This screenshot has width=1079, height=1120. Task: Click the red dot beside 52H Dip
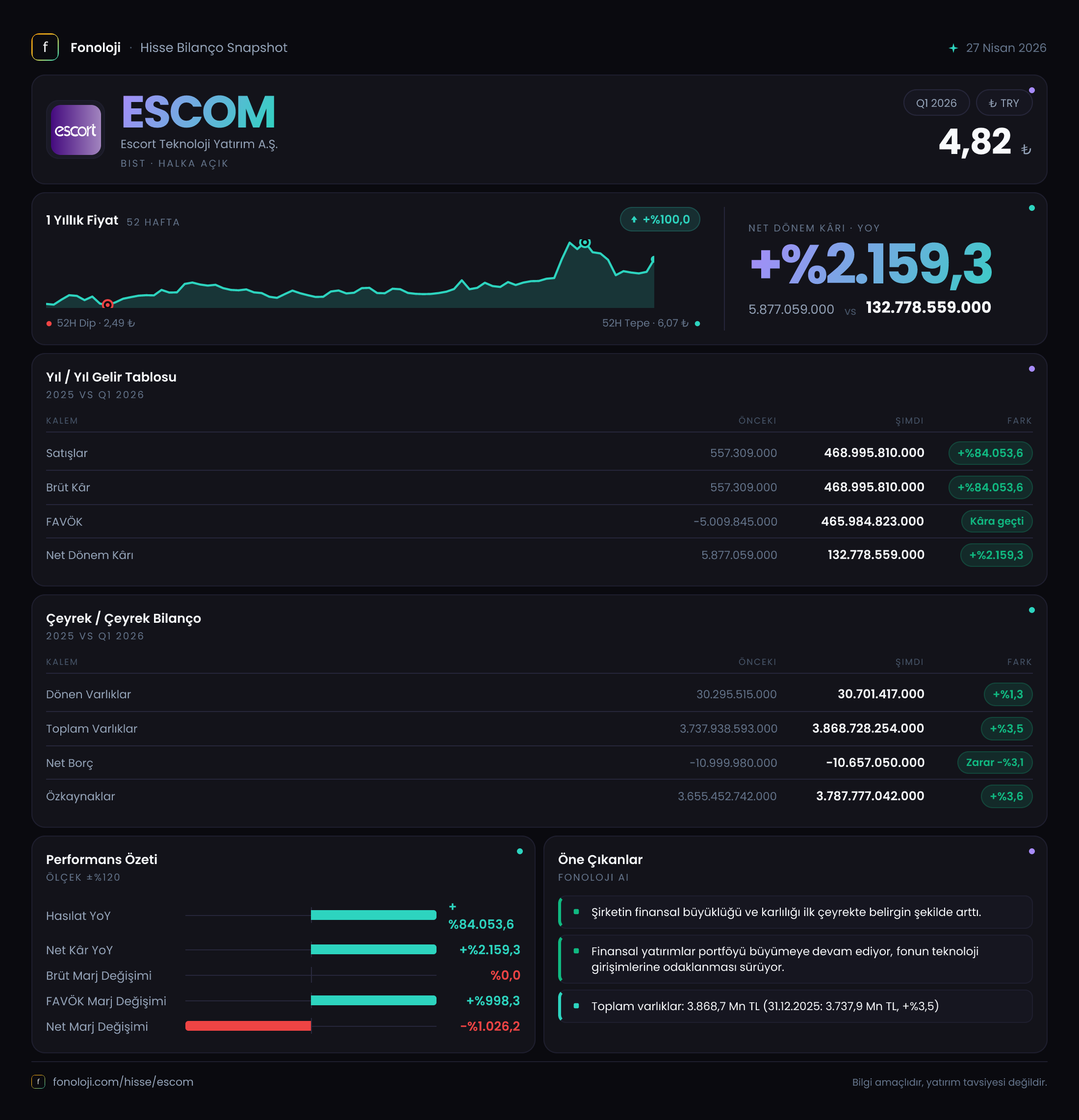click(x=49, y=324)
